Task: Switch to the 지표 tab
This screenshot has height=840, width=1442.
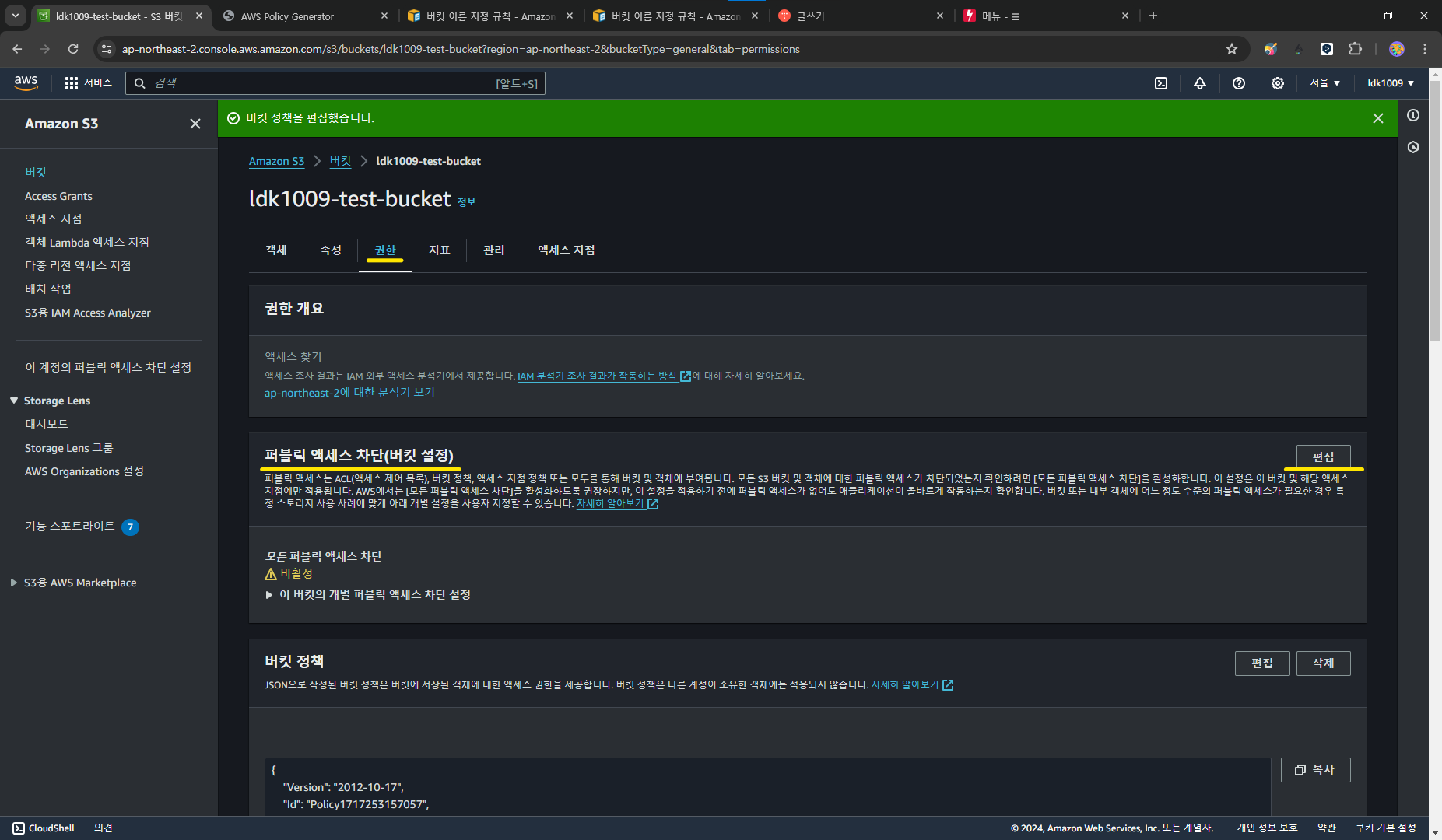Action: tap(440, 250)
